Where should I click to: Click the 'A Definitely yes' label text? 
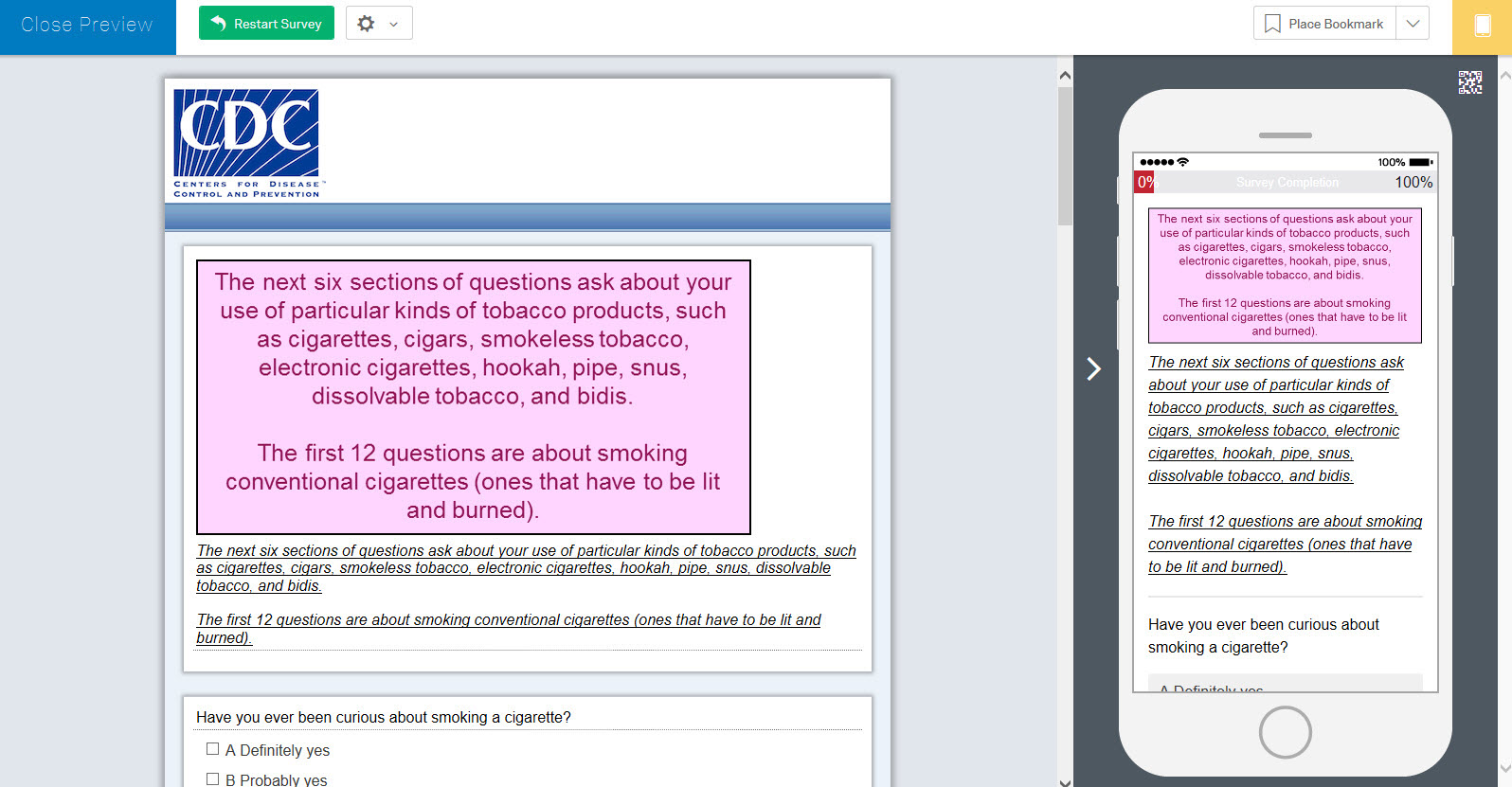[278, 750]
